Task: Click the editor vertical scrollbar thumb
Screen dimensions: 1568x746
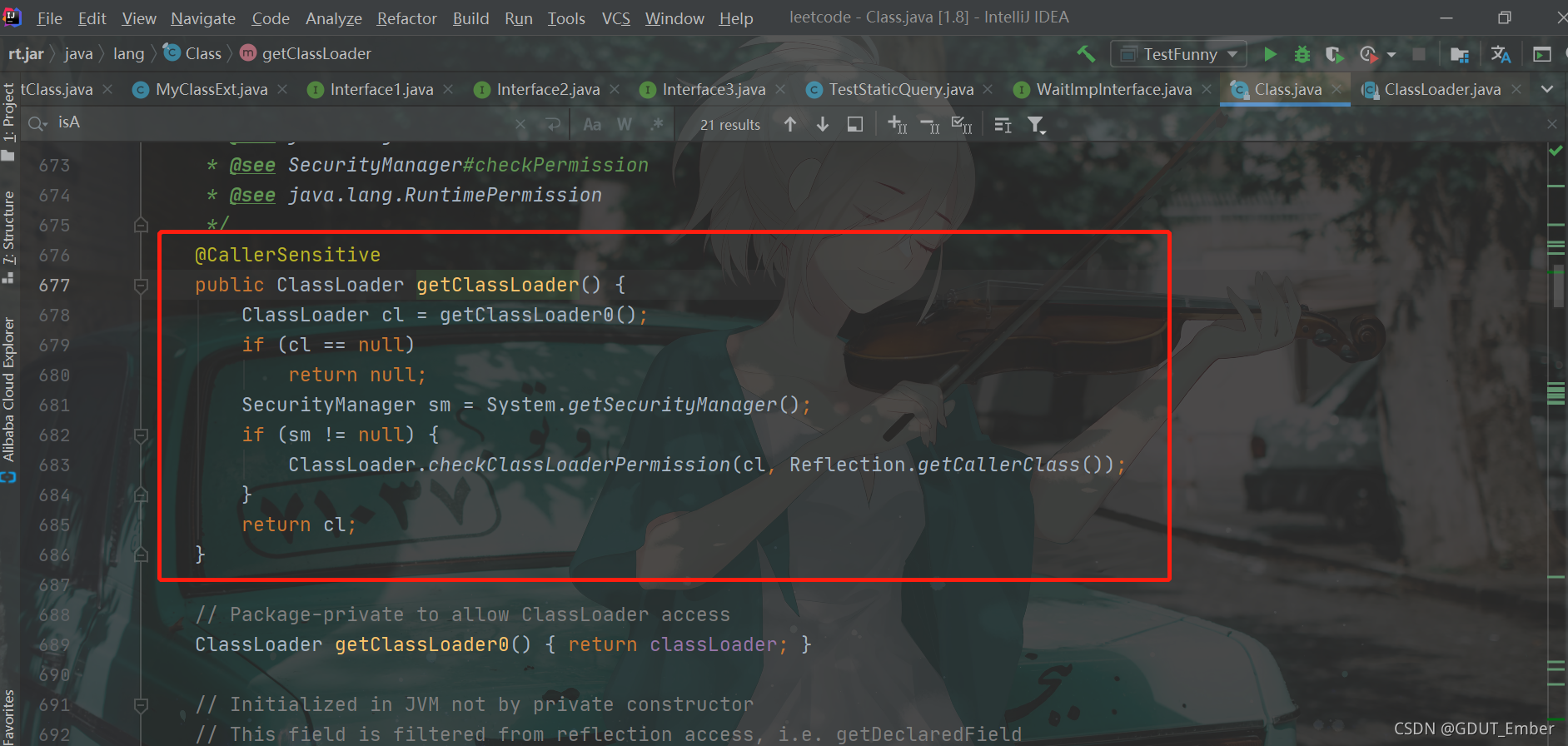Action: 1559,286
